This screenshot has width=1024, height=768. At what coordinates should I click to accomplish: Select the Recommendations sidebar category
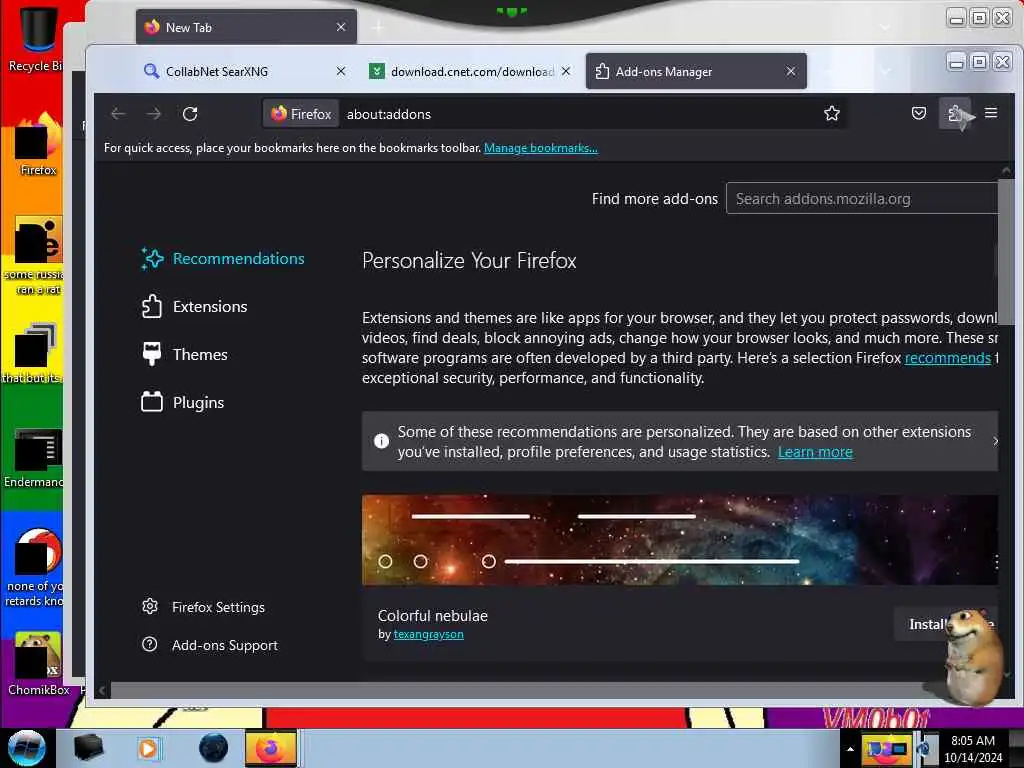coord(223,259)
